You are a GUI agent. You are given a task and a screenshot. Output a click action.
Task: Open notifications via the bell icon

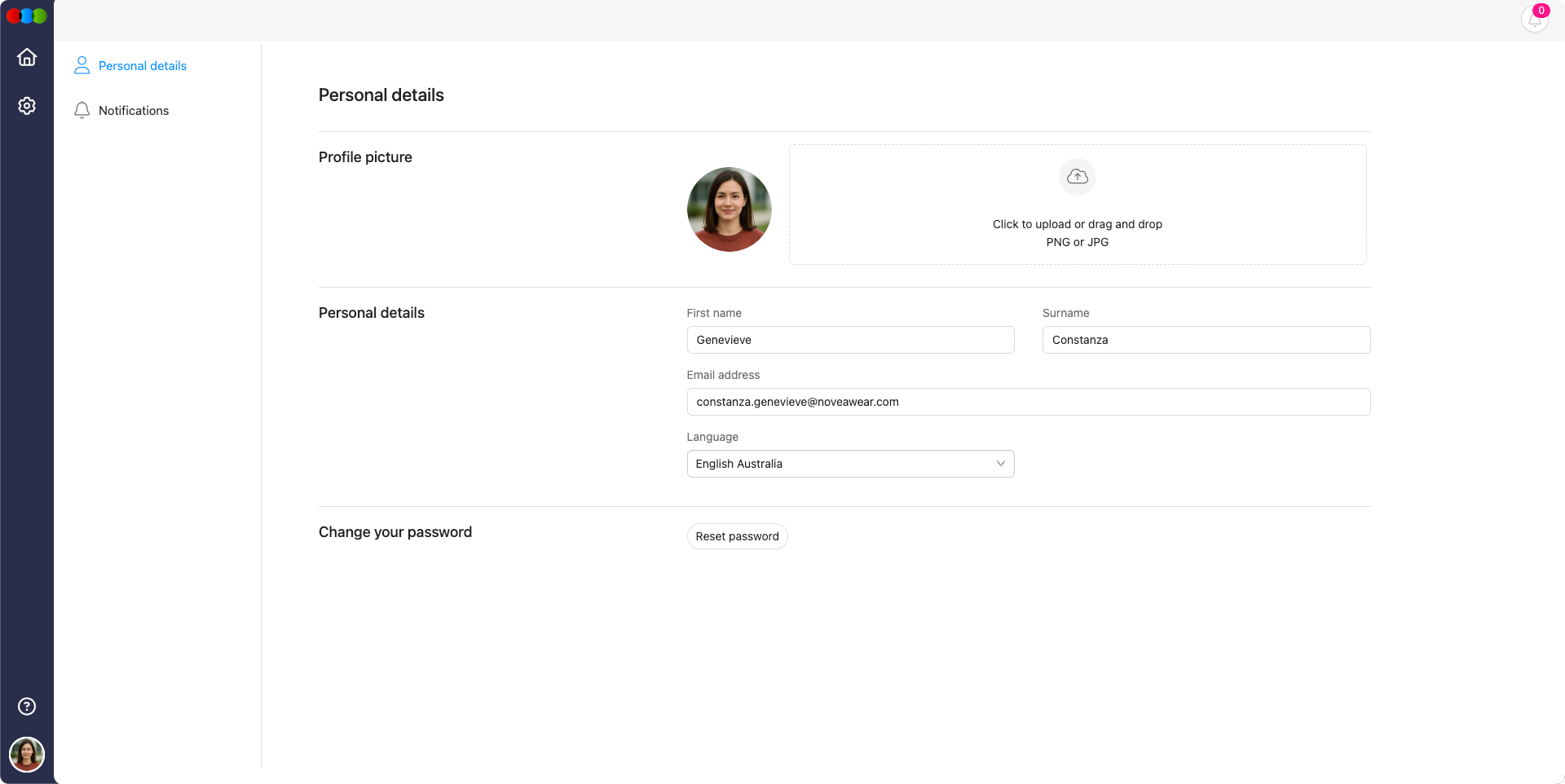click(x=1534, y=20)
